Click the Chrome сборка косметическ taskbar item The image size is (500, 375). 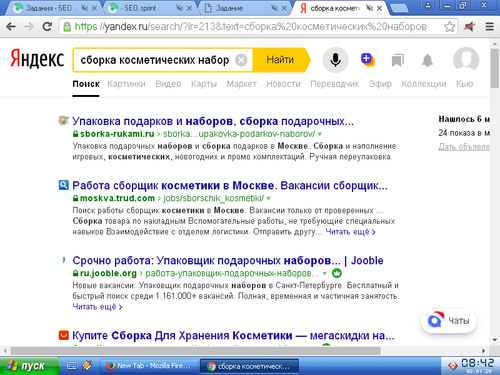(249, 366)
